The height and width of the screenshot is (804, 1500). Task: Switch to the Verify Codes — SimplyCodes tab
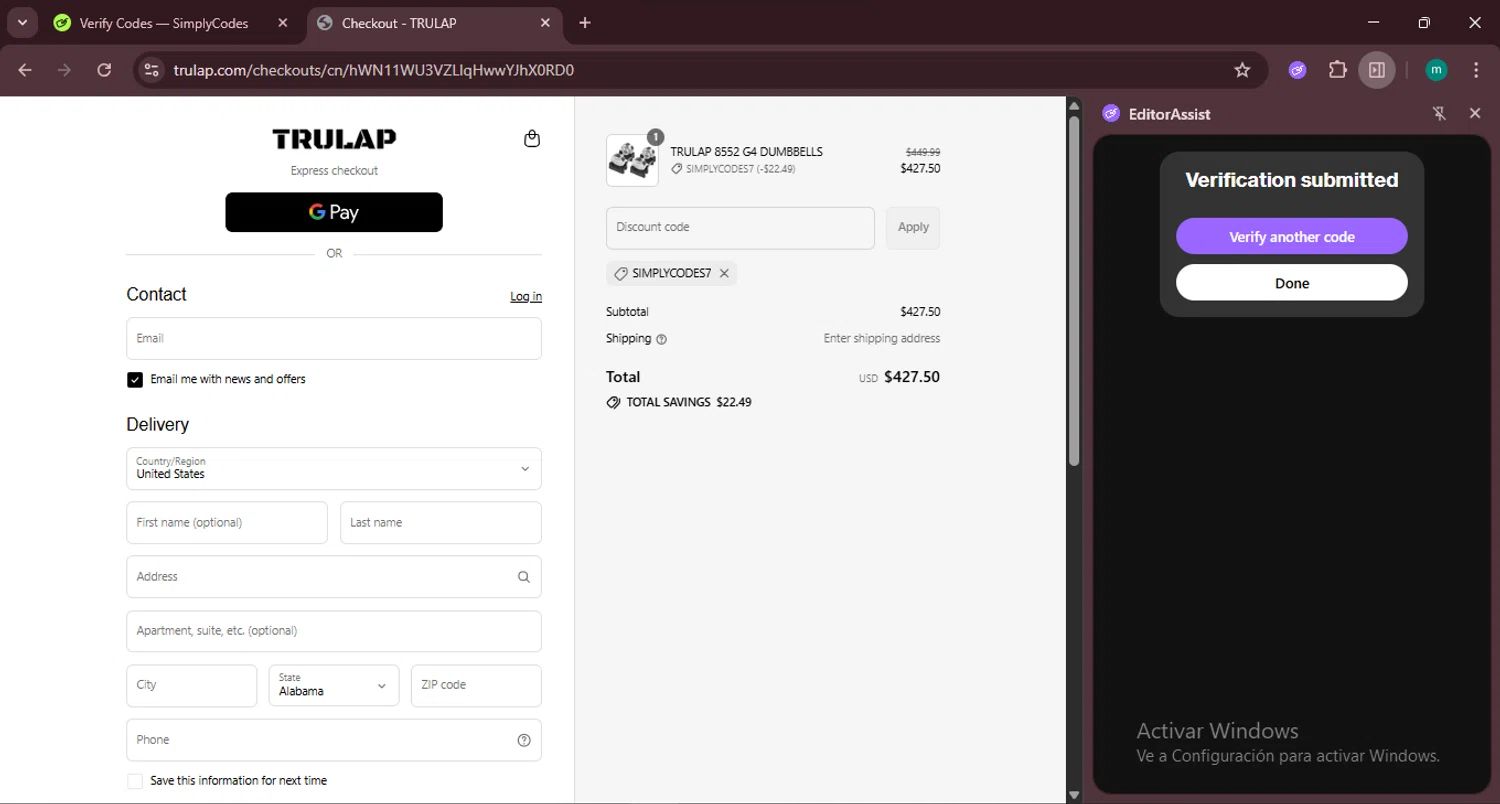[x=172, y=23]
